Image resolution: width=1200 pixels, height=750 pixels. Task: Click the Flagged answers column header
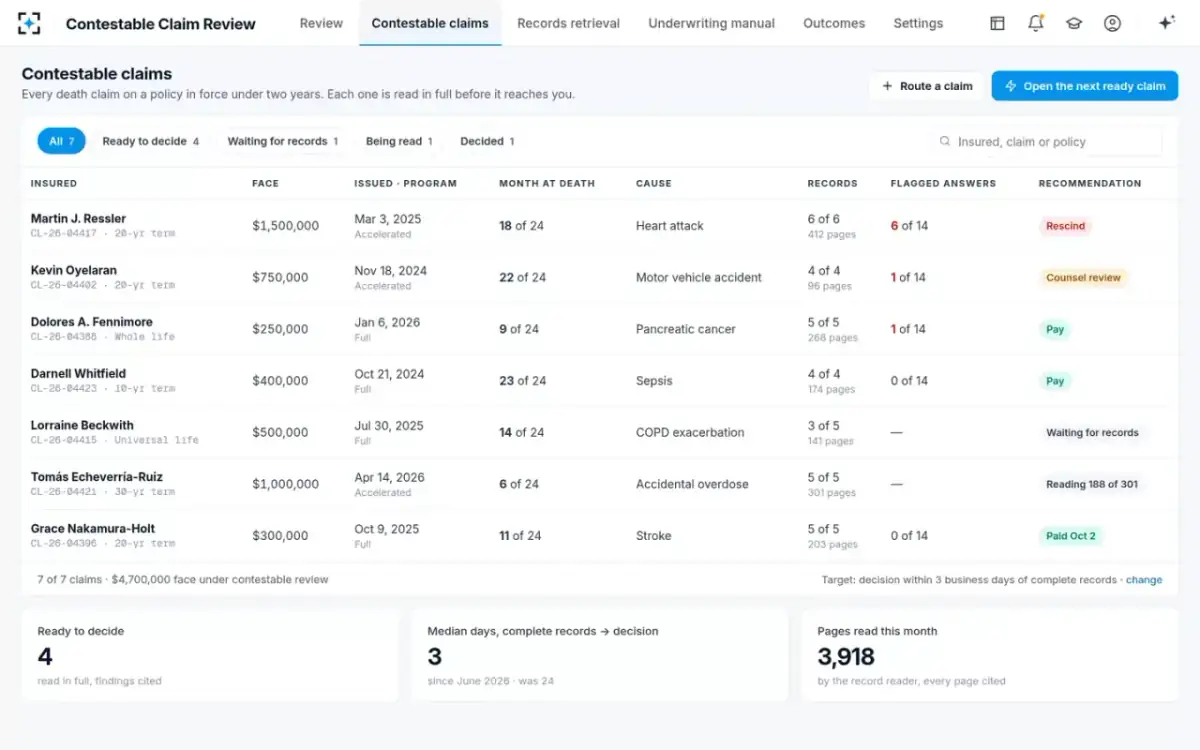click(943, 184)
